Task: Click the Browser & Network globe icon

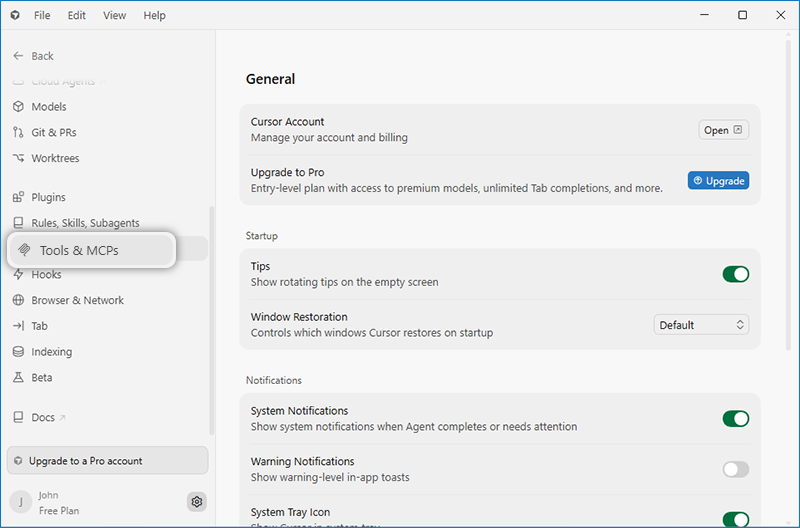Action: click(18, 300)
